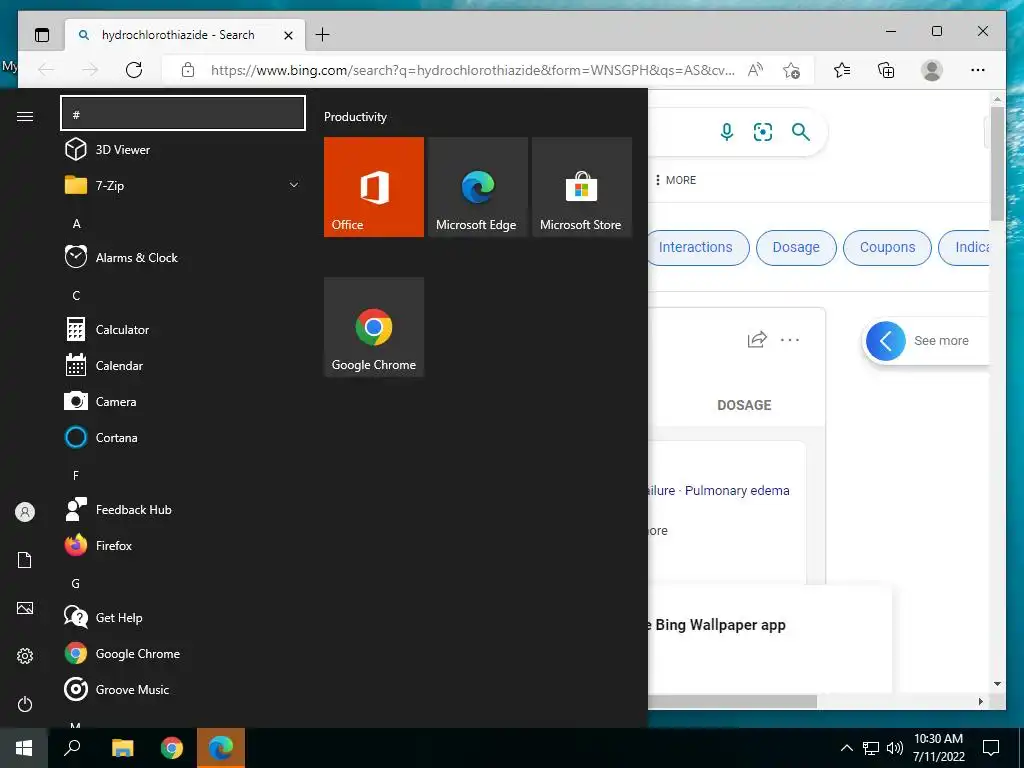Image resolution: width=1024 pixels, height=768 pixels.
Task: Open the Microsoft Store tile
Action: [582, 187]
